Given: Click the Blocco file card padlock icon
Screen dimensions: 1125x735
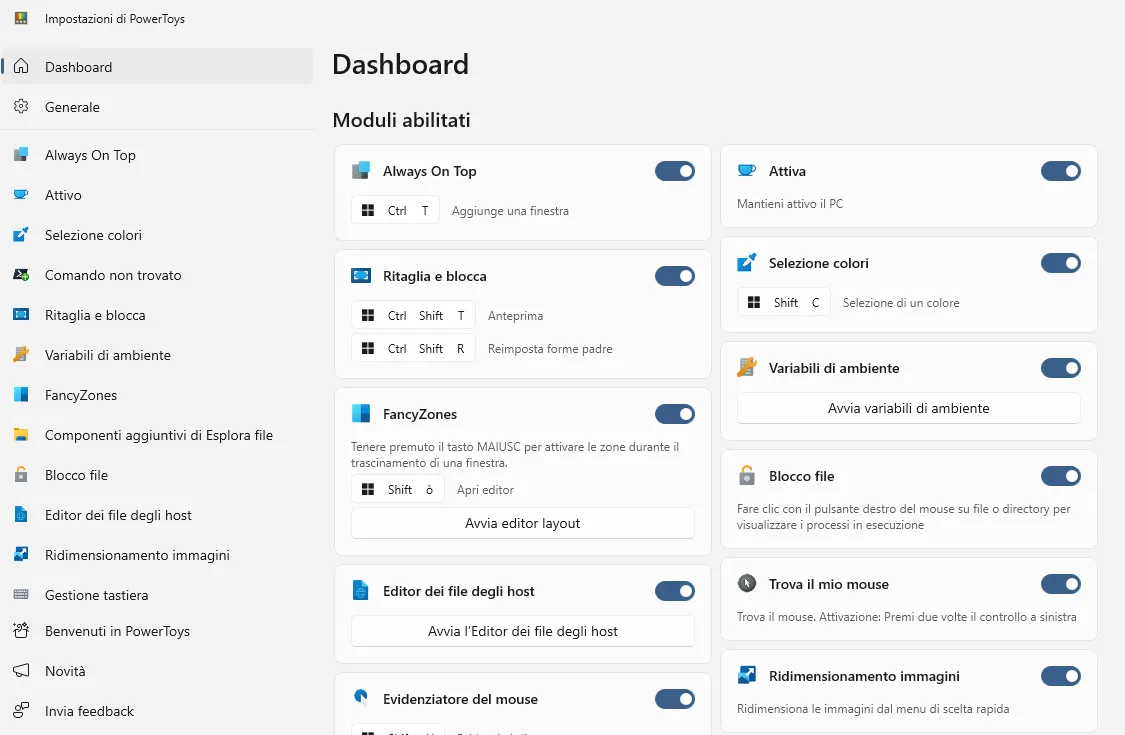Looking at the screenshot, I should (x=747, y=475).
